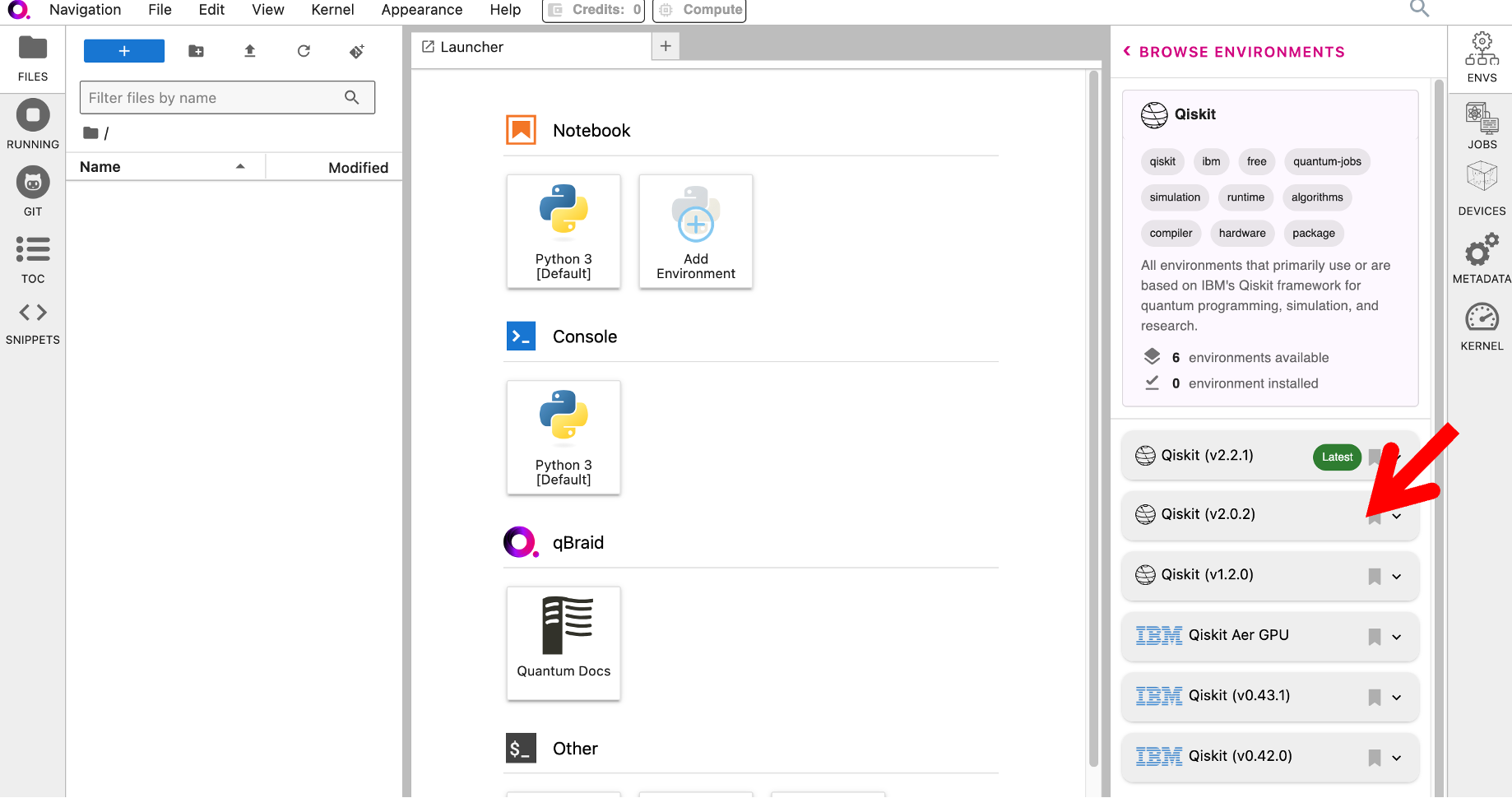
Task: Open the Help menu
Action: pyautogui.click(x=505, y=10)
